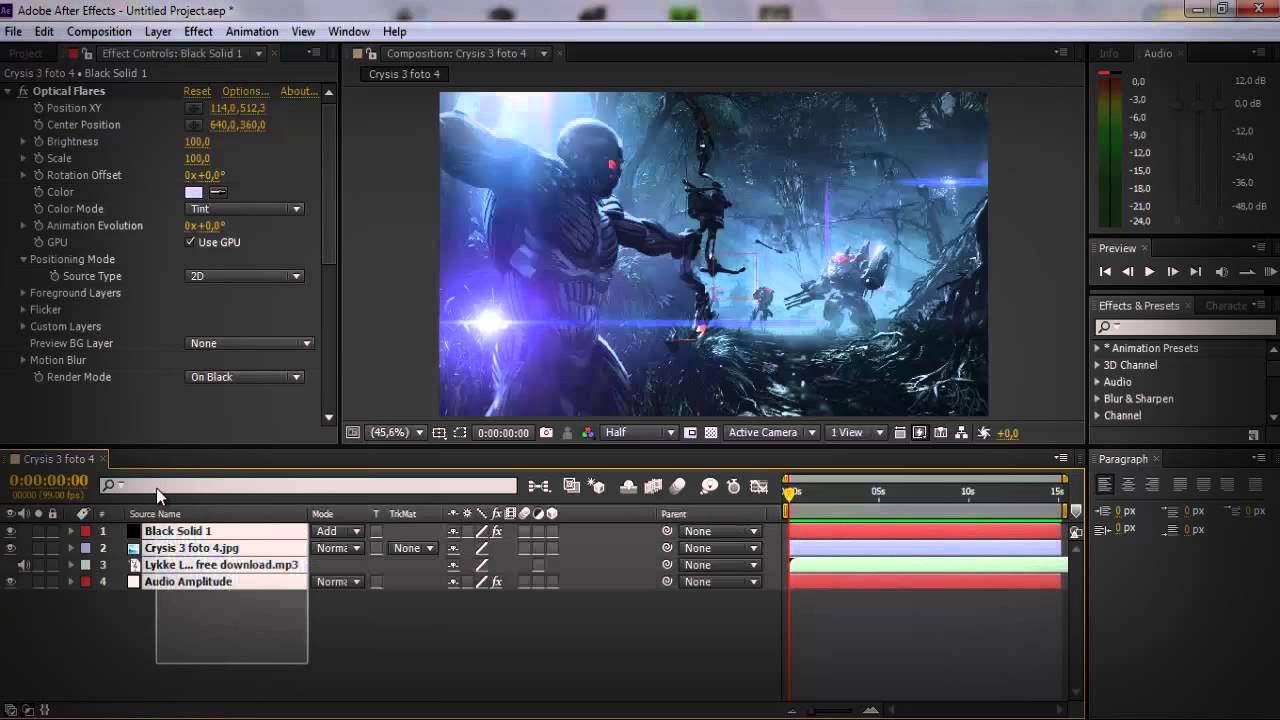This screenshot has height=720, width=1280.
Task: Open Preview BG Layer dropdown
Action: [250, 343]
